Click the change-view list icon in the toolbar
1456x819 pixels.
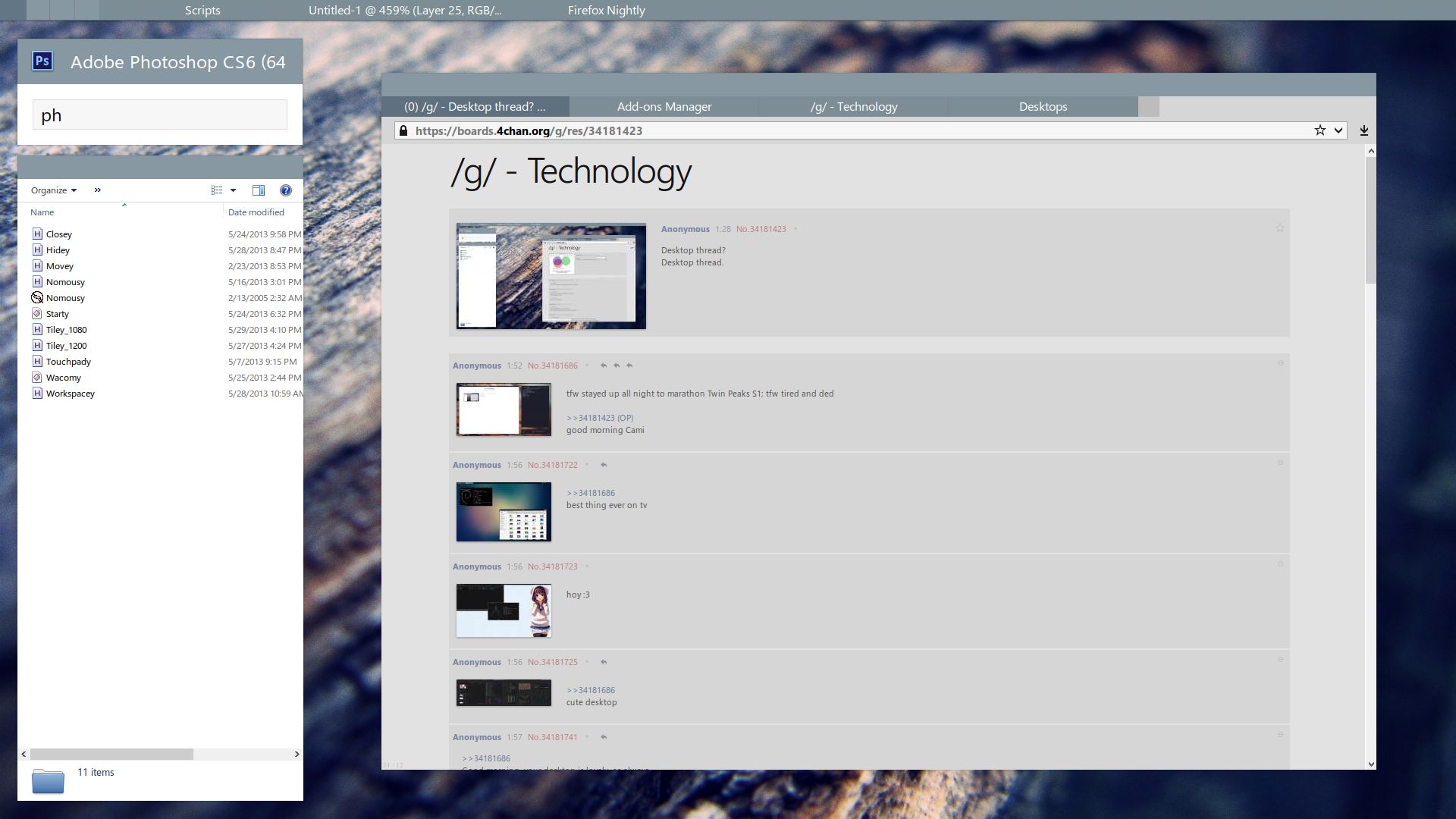[217, 190]
